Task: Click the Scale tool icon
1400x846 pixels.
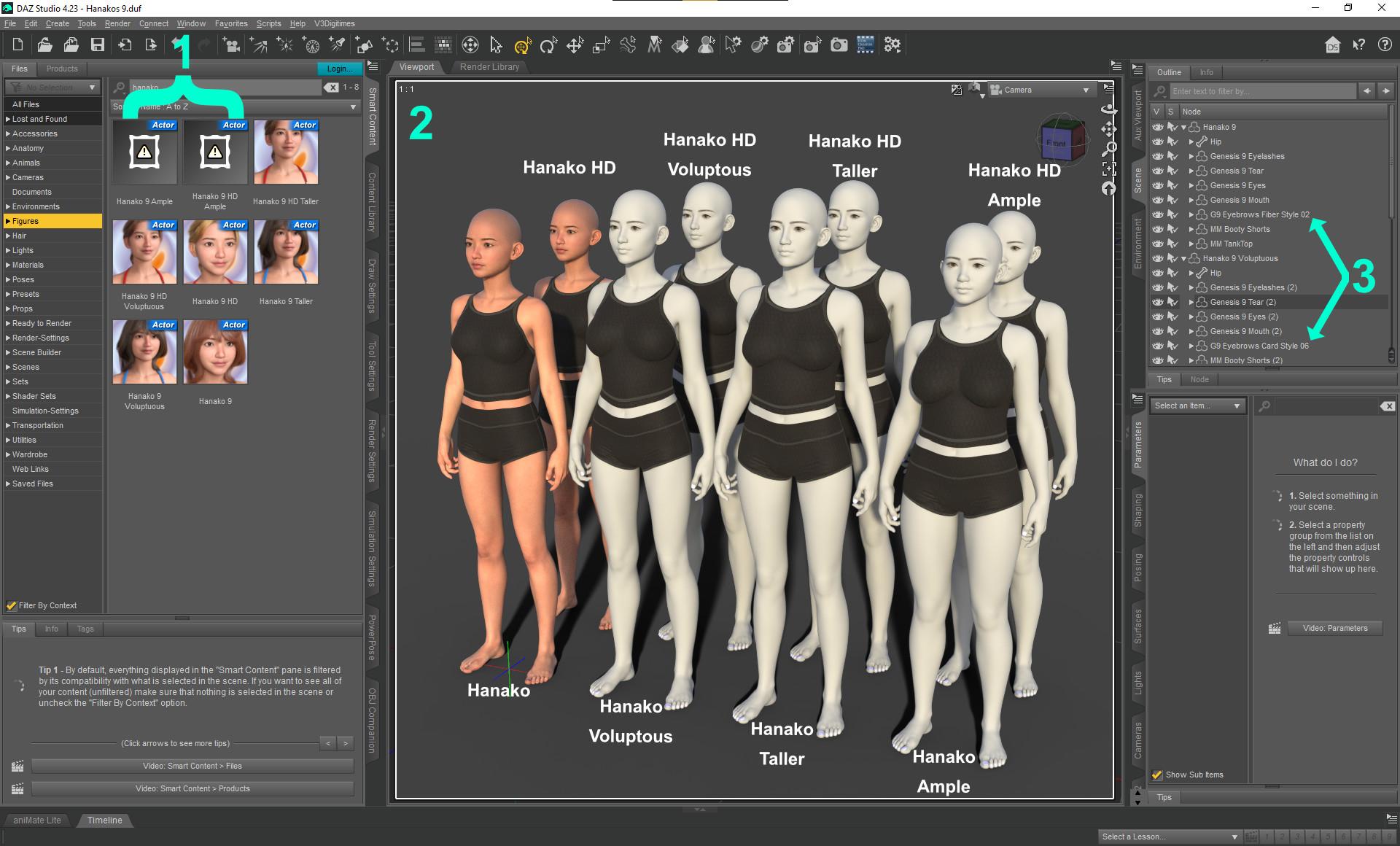Action: point(601,45)
